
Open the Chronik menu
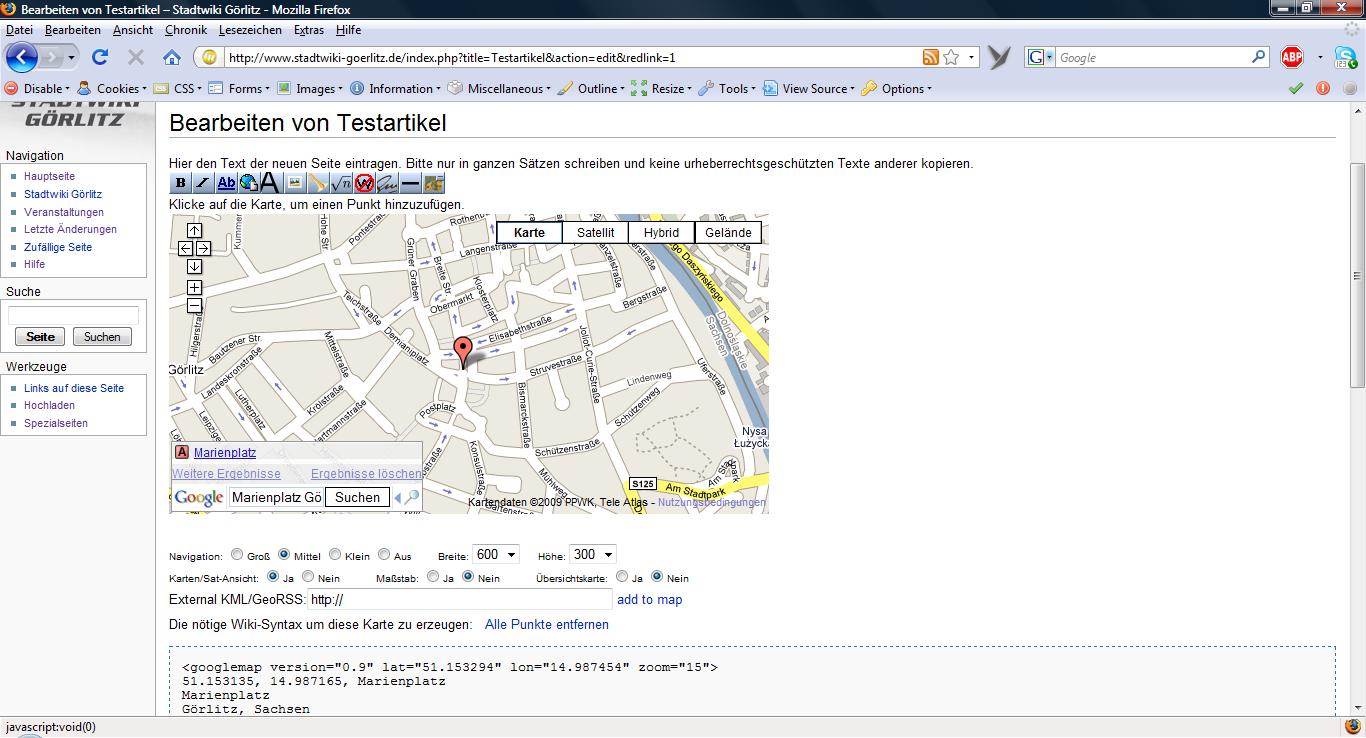(x=186, y=30)
